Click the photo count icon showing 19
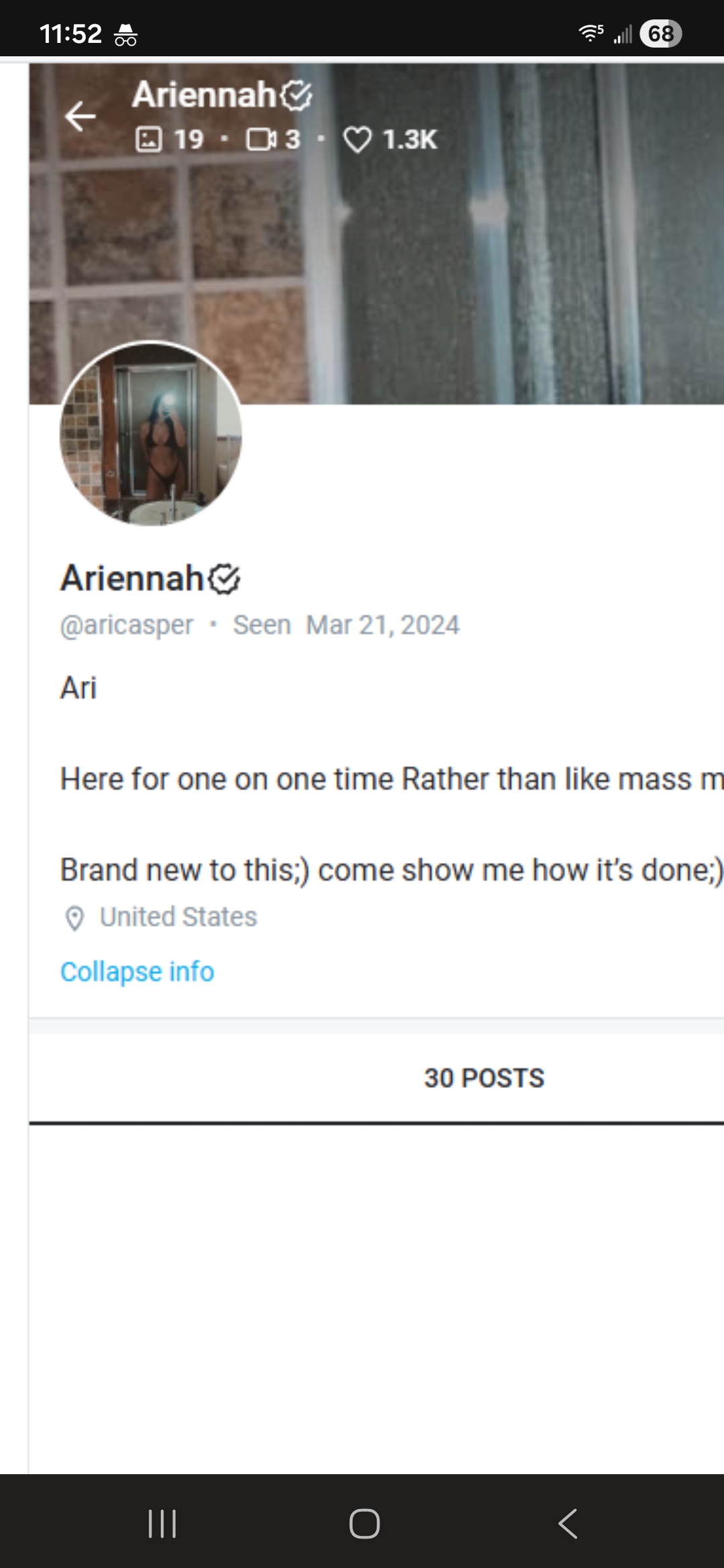Viewport: 724px width, 1568px height. pos(149,139)
